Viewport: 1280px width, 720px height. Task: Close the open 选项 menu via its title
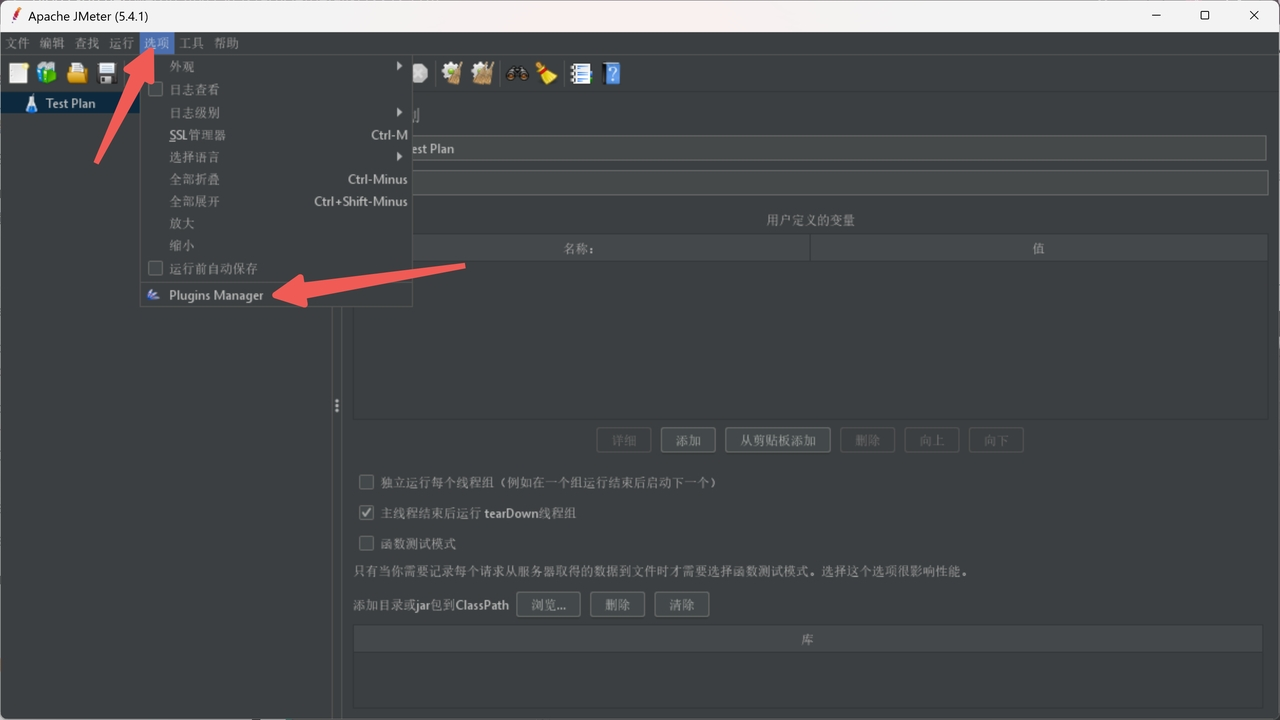click(x=157, y=43)
